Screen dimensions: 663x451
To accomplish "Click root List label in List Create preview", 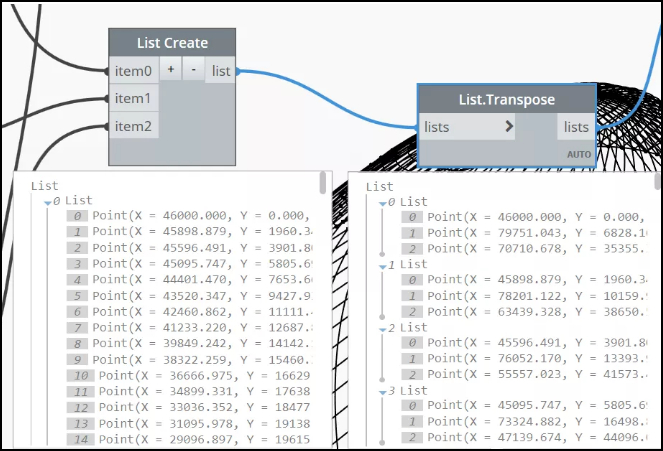I will click(44, 186).
